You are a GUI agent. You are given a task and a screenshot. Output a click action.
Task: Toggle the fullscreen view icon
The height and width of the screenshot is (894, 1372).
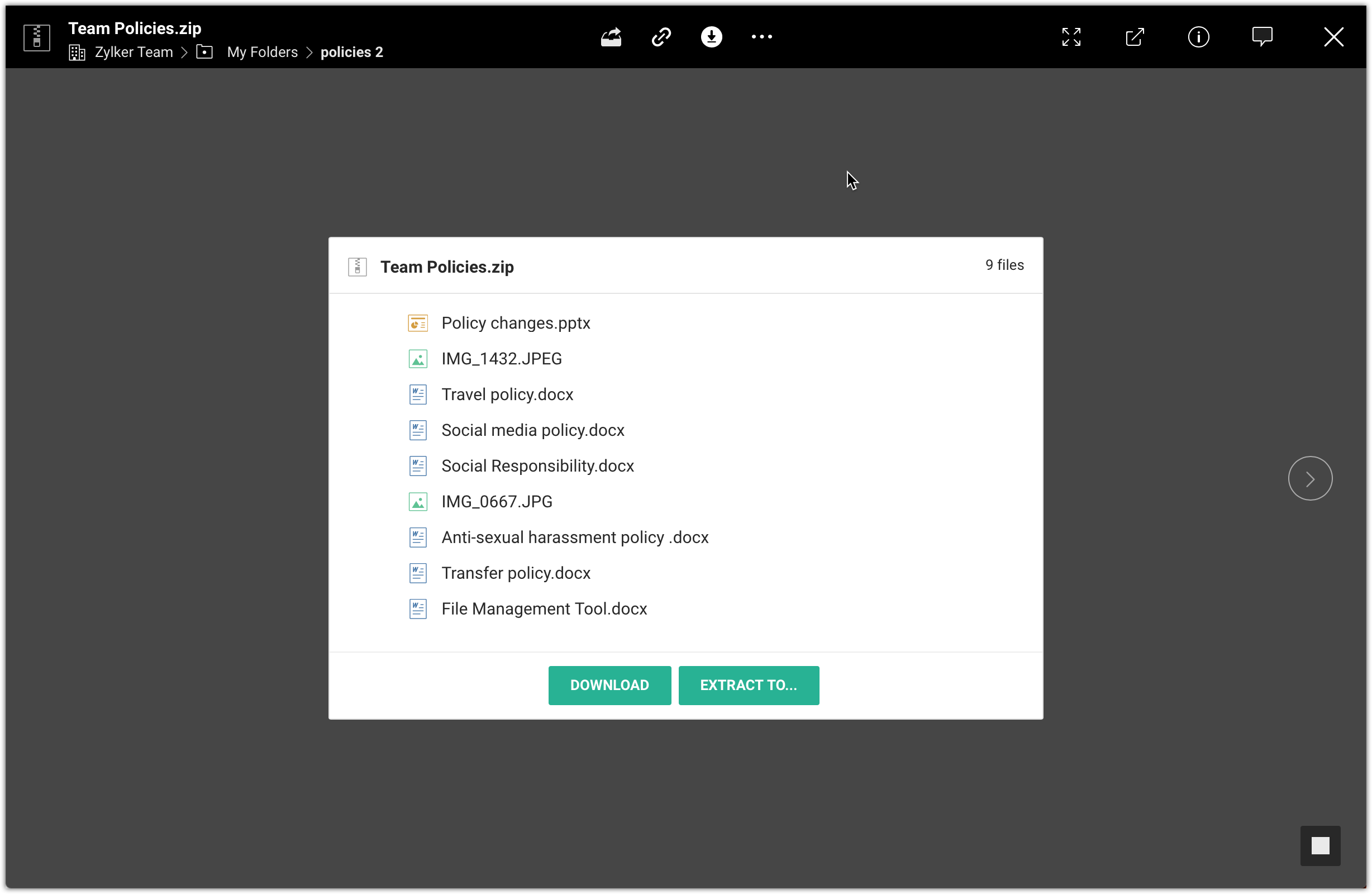point(1070,37)
